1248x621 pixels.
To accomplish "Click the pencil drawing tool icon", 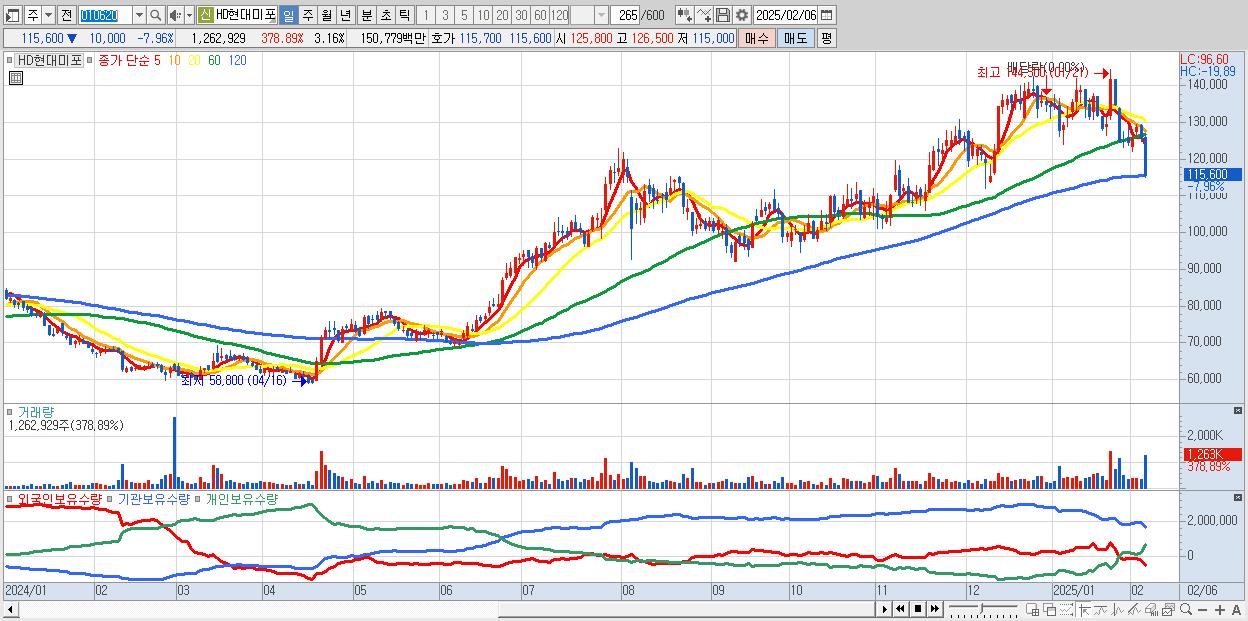I will (1134, 610).
